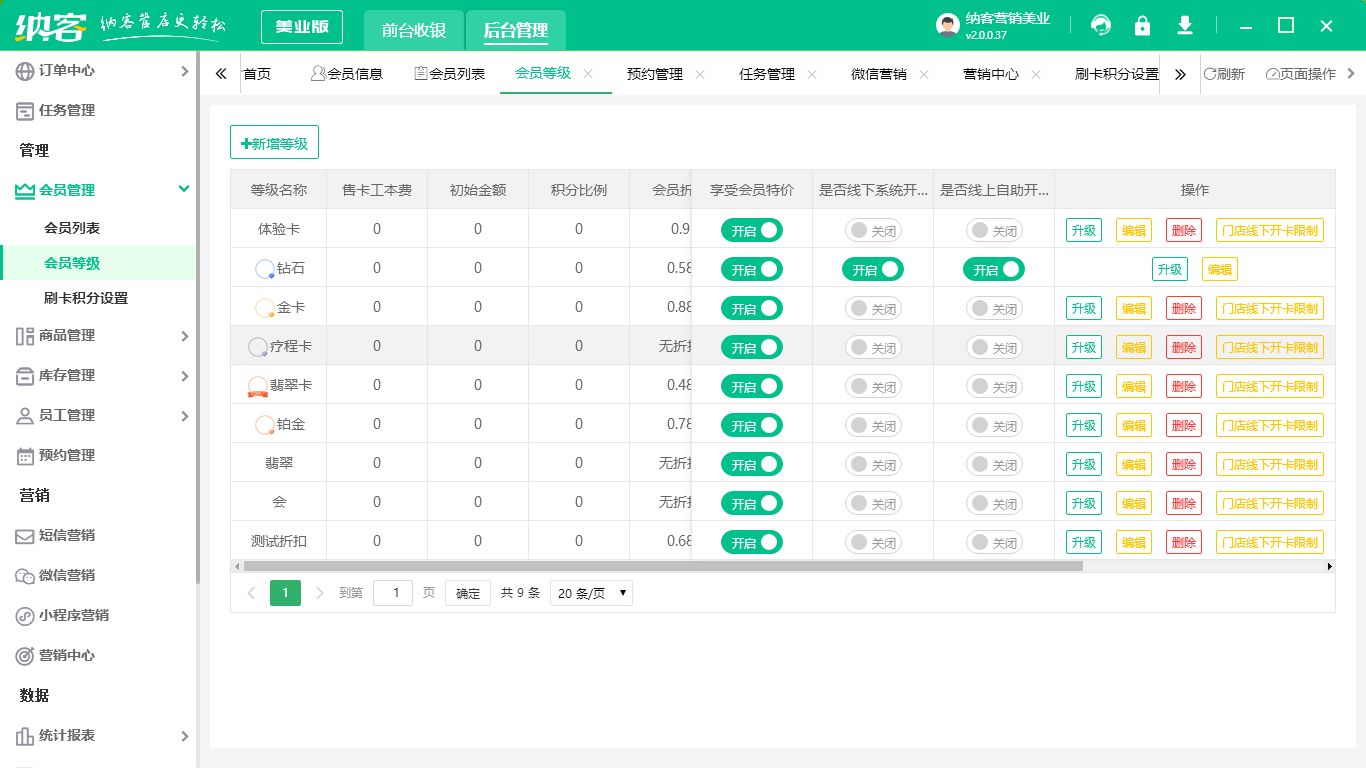Image resolution: width=1366 pixels, height=768 pixels.
Task: Turn off 线上自助开卡 for 钻石
Action: [x=994, y=269]
